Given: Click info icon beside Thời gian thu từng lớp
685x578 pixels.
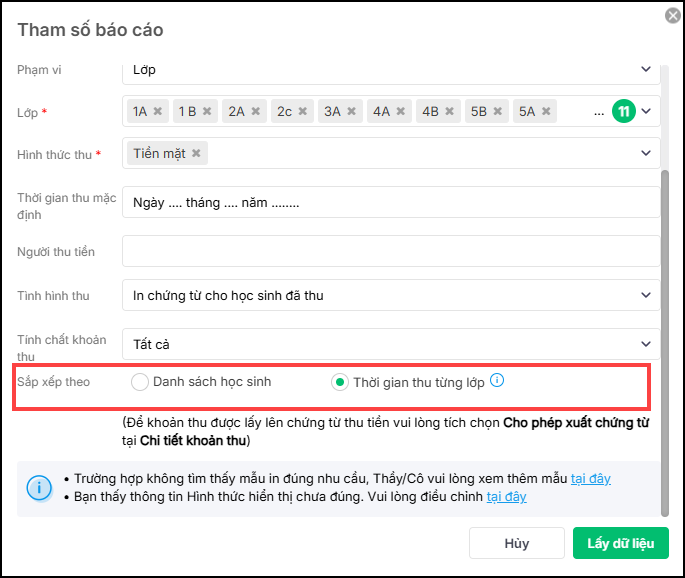Looking at the screenshot, I should pyautogui.click(x=497, y=381).
